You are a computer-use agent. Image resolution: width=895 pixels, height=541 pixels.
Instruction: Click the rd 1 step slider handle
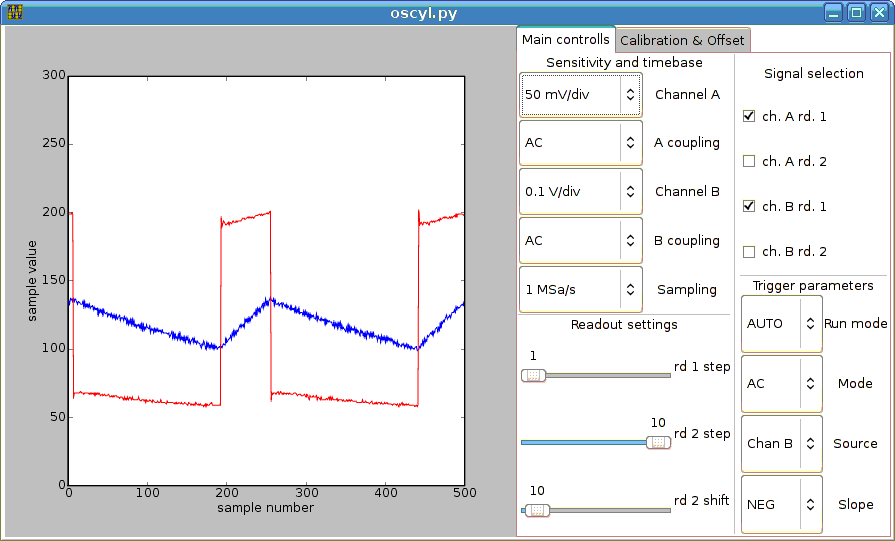533,376
